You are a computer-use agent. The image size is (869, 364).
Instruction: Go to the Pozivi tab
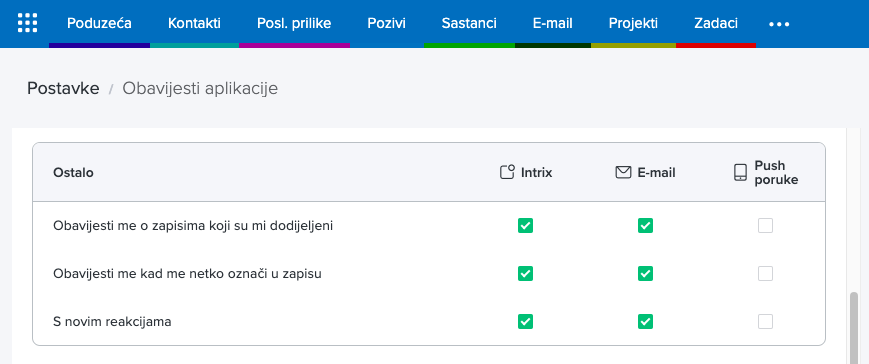pyautogui.click(x=386, y=23)
